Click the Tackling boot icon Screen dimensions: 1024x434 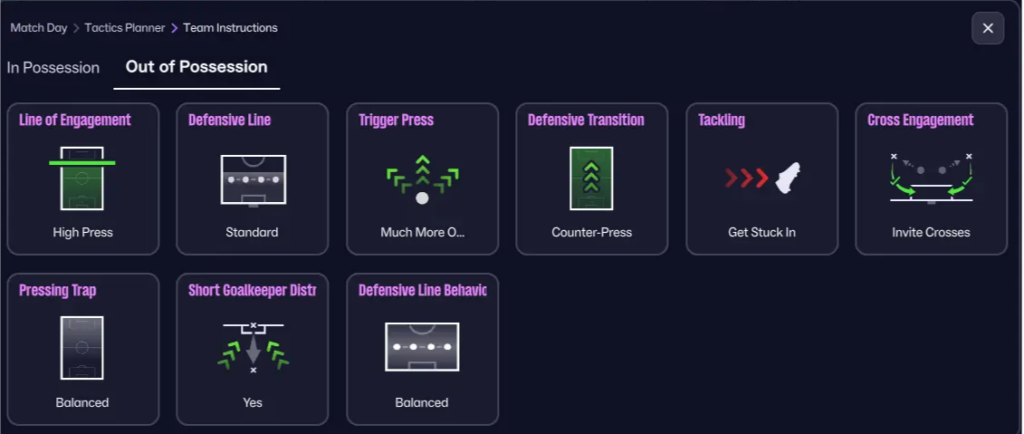[762, 179]
